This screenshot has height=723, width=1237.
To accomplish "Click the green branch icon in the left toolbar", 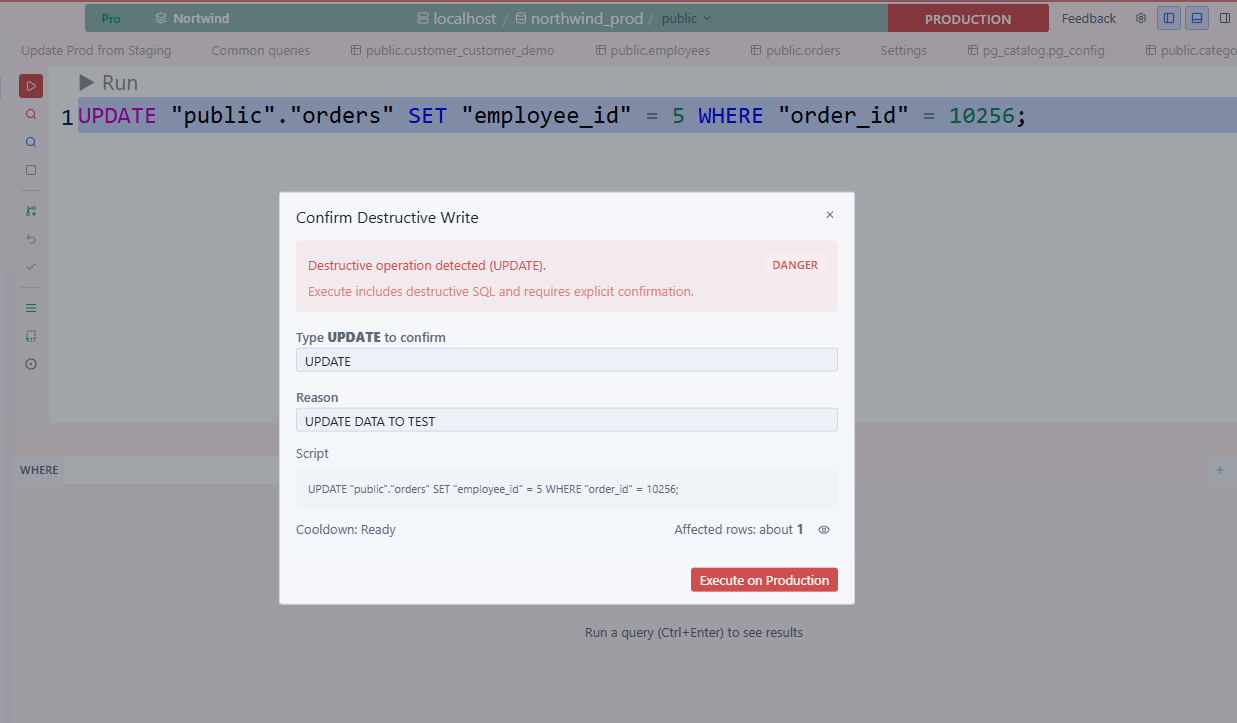I will click(x=31, y=211).
